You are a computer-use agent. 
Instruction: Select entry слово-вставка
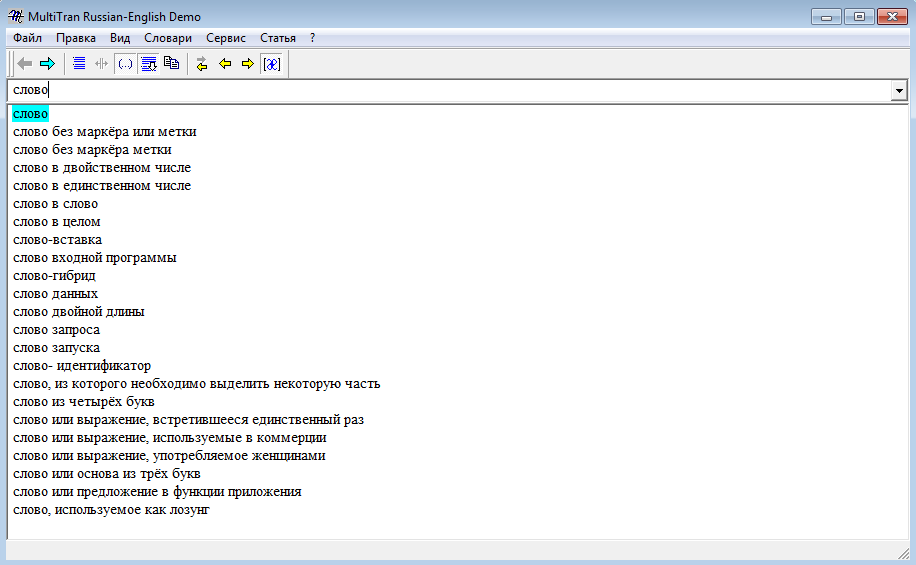click(57, 240)
